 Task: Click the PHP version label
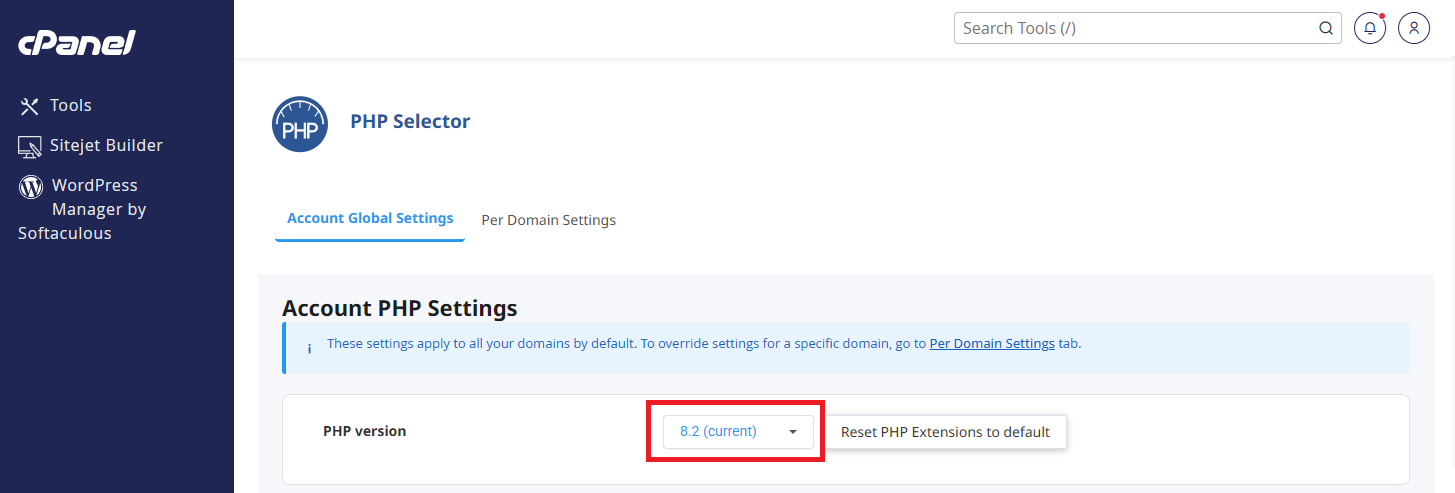[x=365, y=431]
